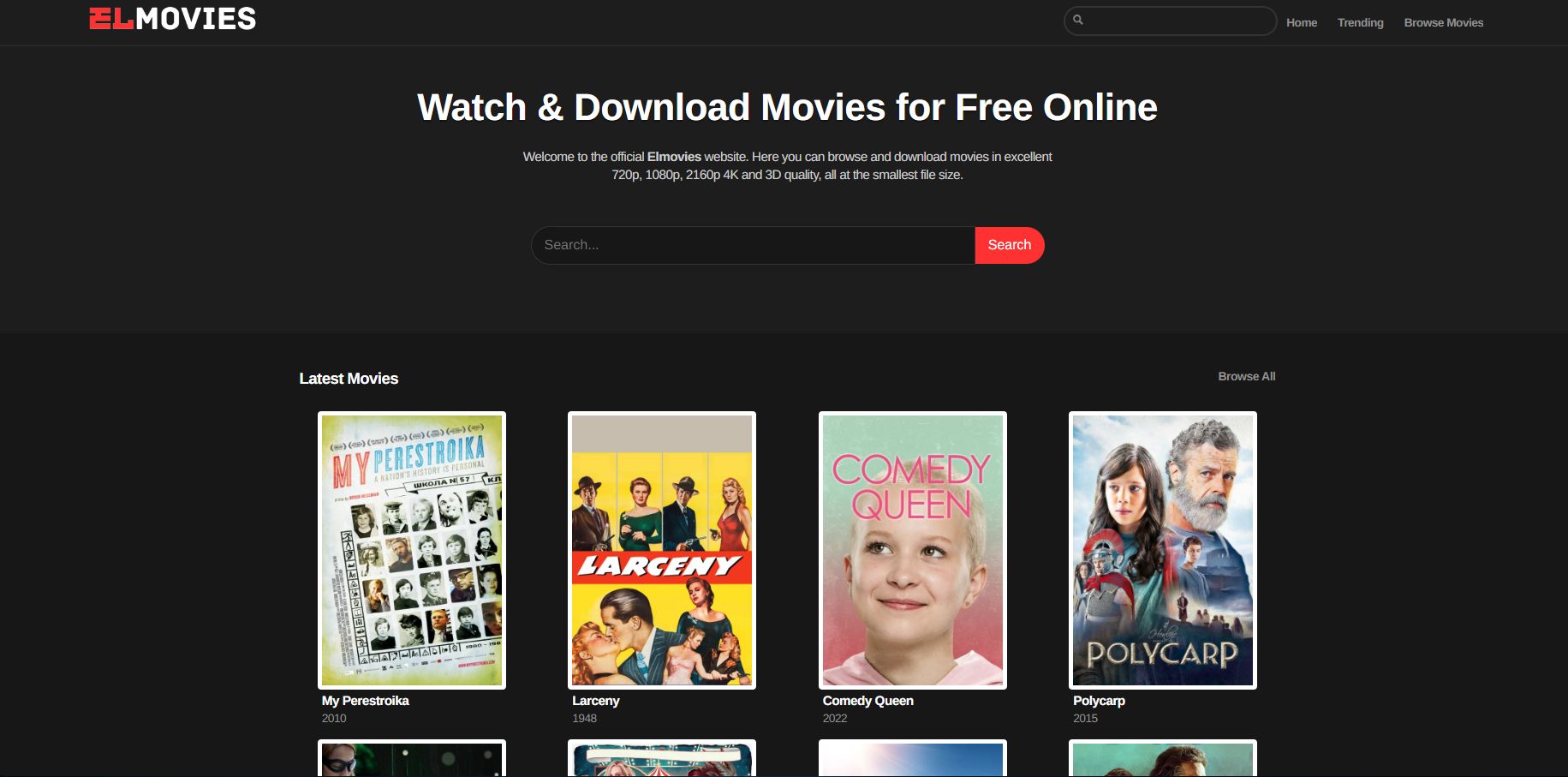The width and height of the screenshot is (1568, 777).
Task: Focus the header search box
Action: click(x=1170, y=21)
